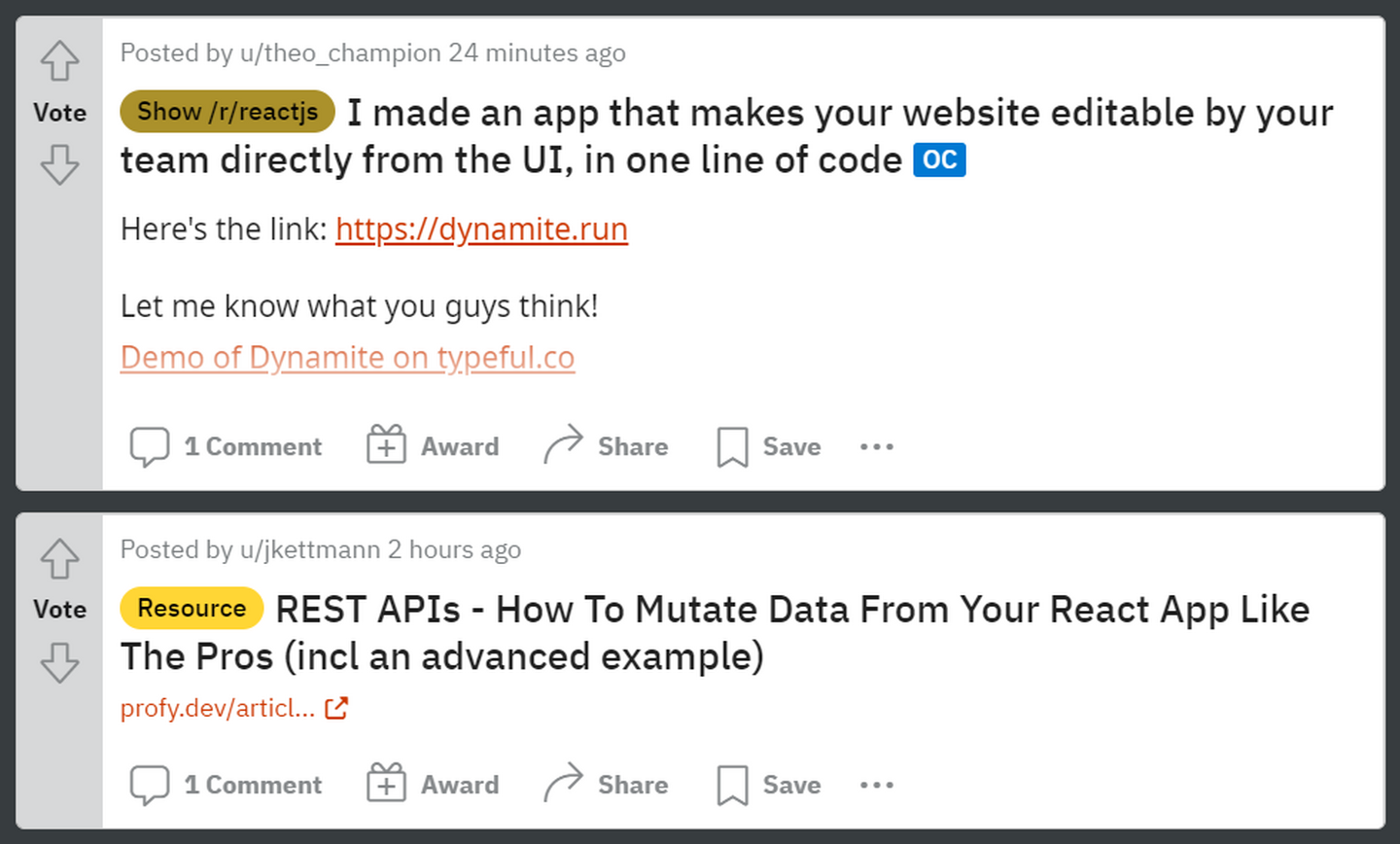This screenshot has height=844, width=1400.
Task: Open more options for Dynamite post
Action: click(x=876, y=446)
